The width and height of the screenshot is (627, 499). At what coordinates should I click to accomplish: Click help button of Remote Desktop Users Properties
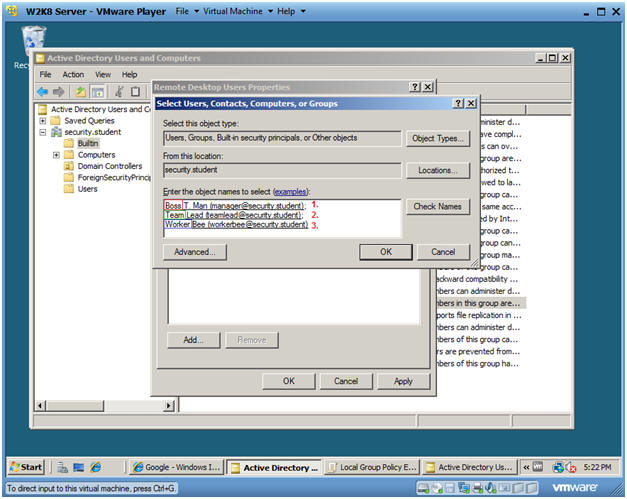point(415,87)
